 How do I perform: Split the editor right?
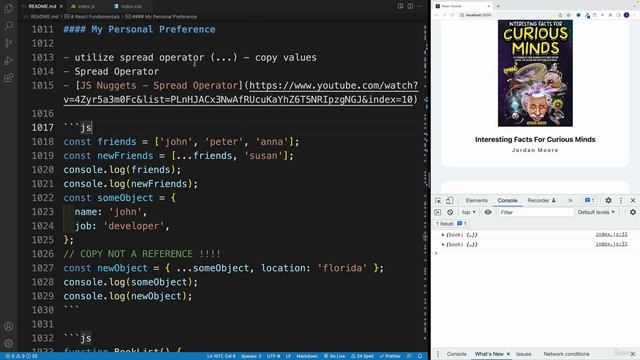point(410,6)
